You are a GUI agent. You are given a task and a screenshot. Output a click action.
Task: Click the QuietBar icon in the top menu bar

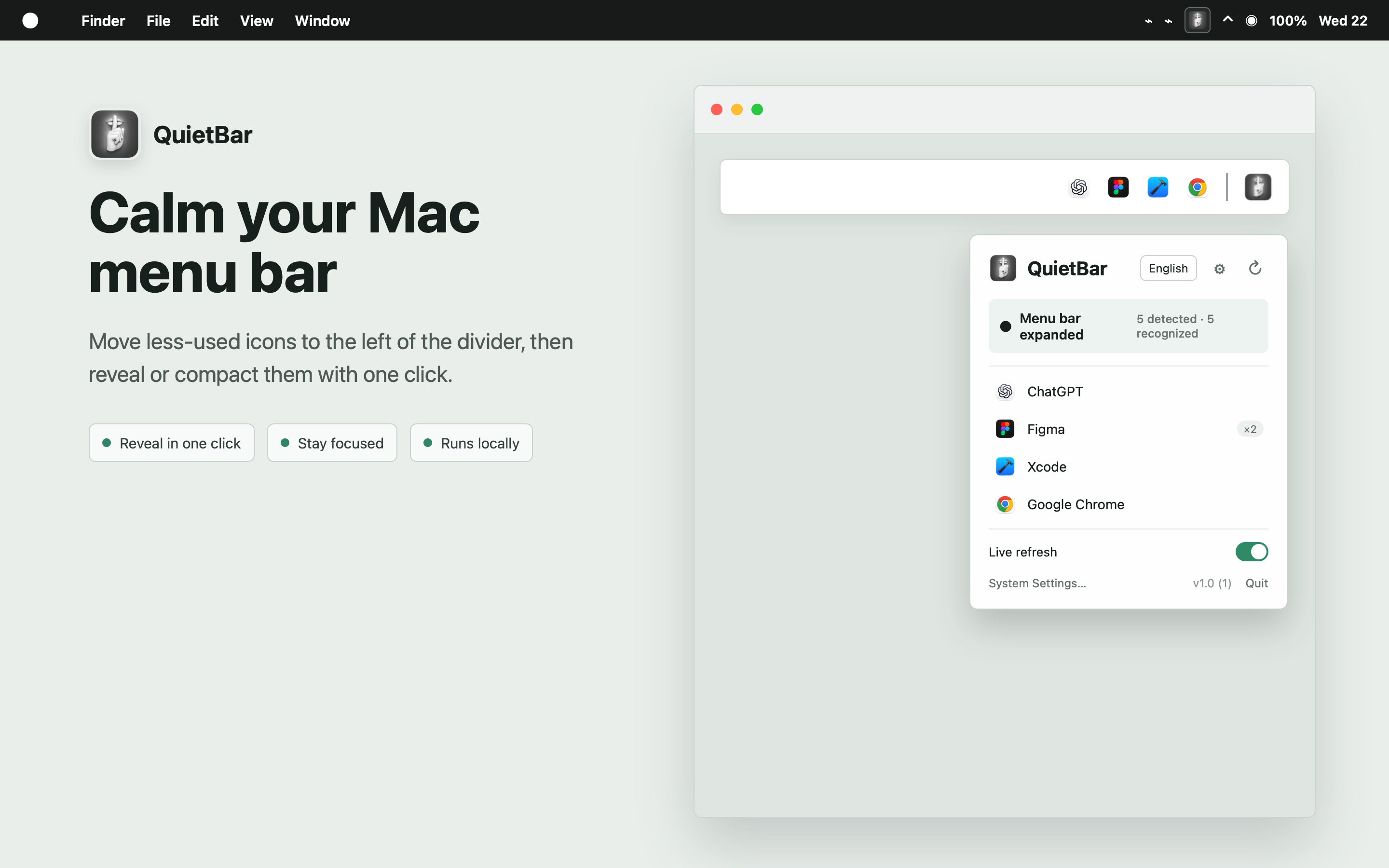[1197, 21]
